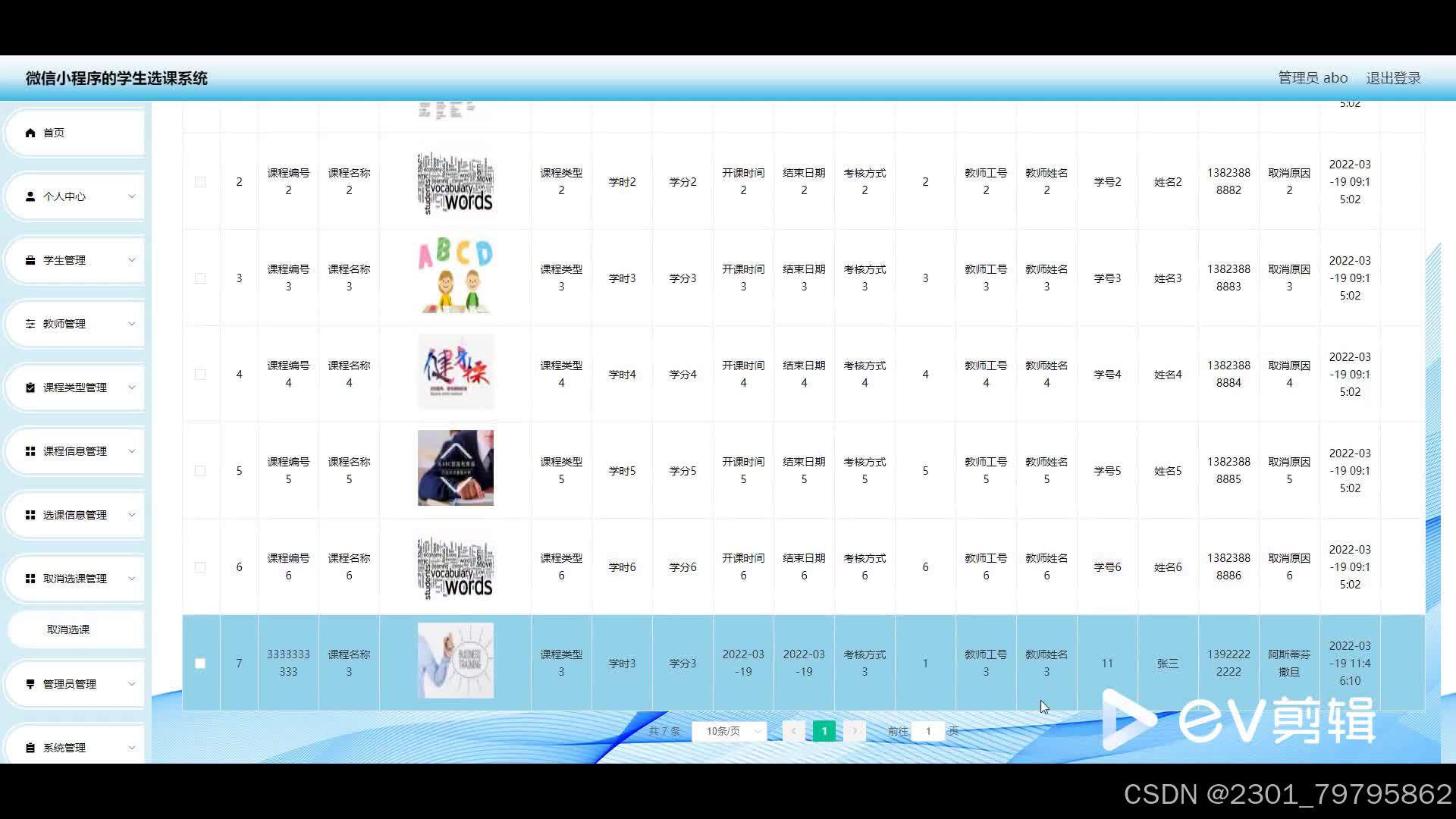Check the checkbox for row 7

[x=200, y=664]
